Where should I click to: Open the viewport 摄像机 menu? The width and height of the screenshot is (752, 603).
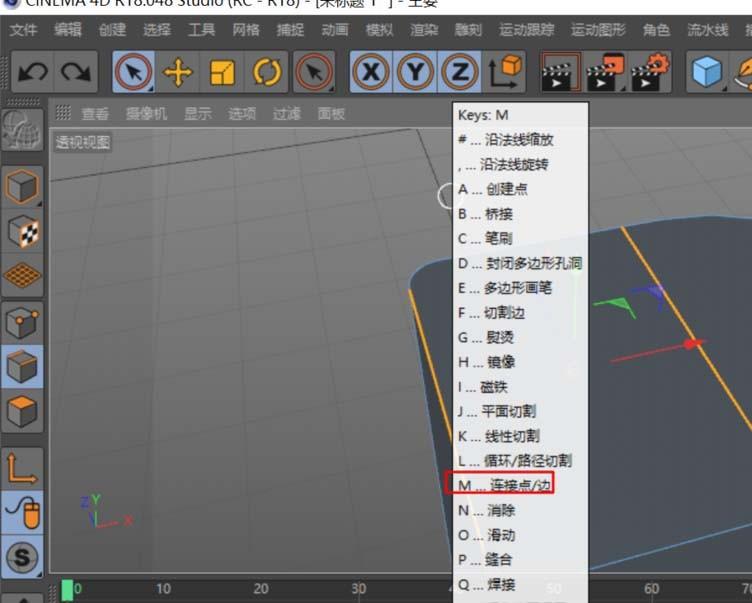tap(147, 114)
